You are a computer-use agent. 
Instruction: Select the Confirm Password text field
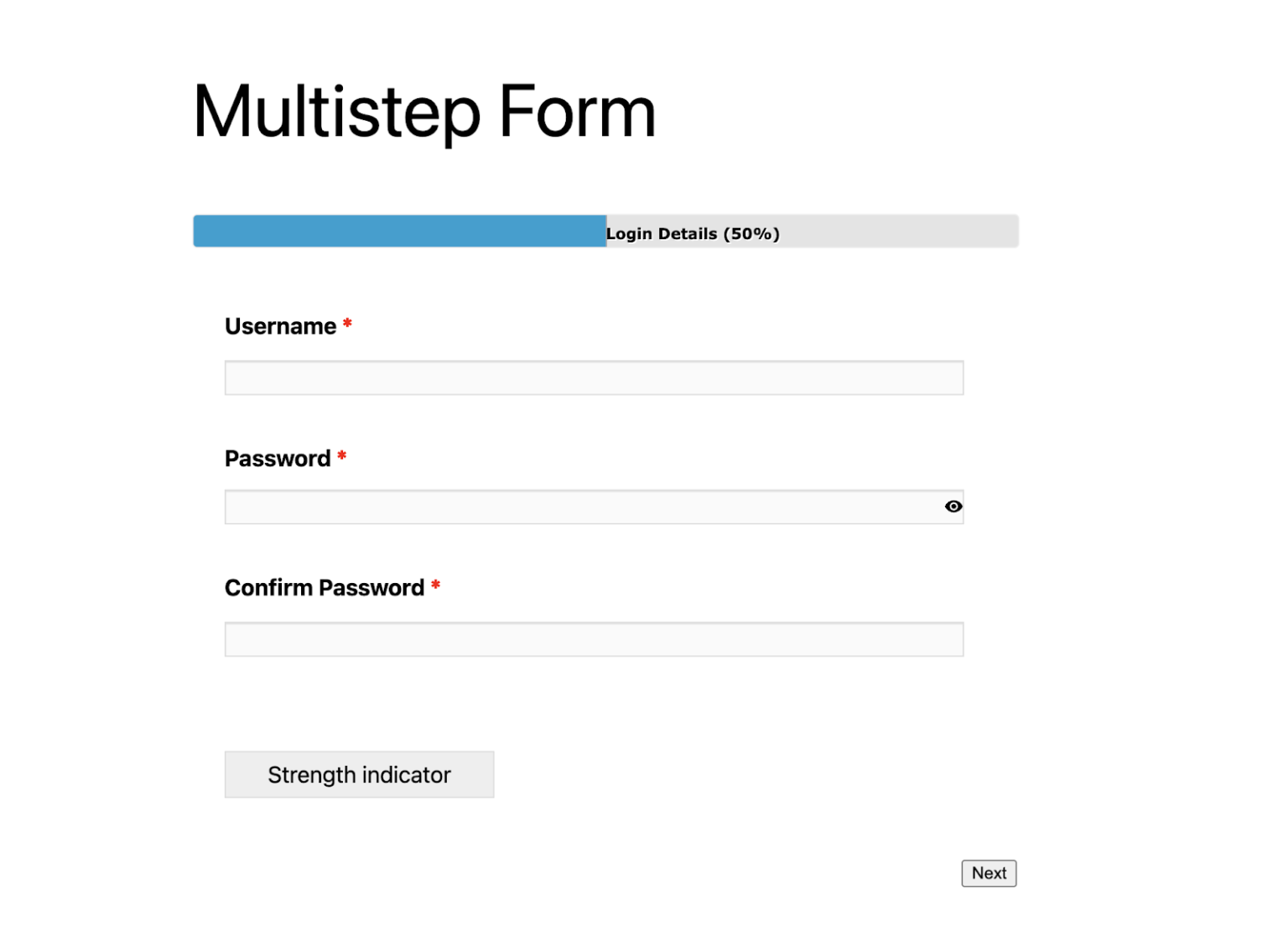pos(594,638)
